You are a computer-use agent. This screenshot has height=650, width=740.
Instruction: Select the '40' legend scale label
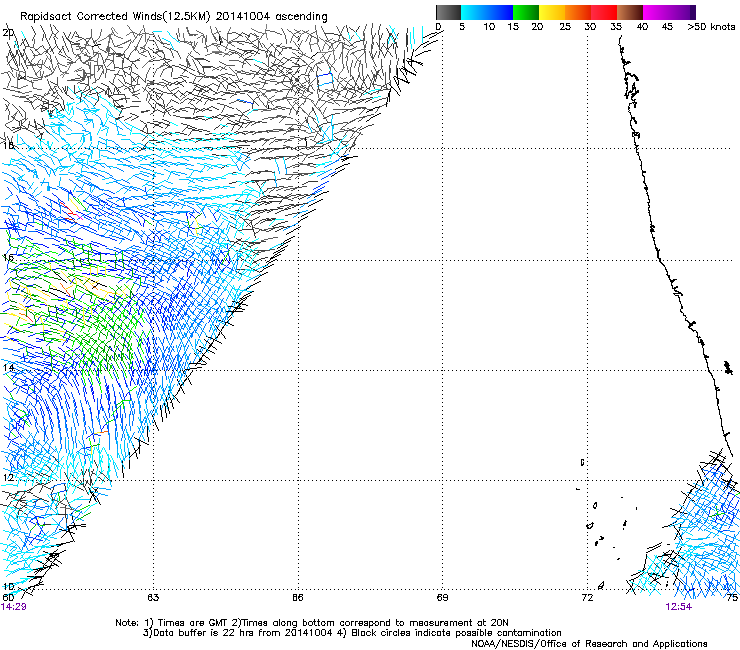point(642,27)
